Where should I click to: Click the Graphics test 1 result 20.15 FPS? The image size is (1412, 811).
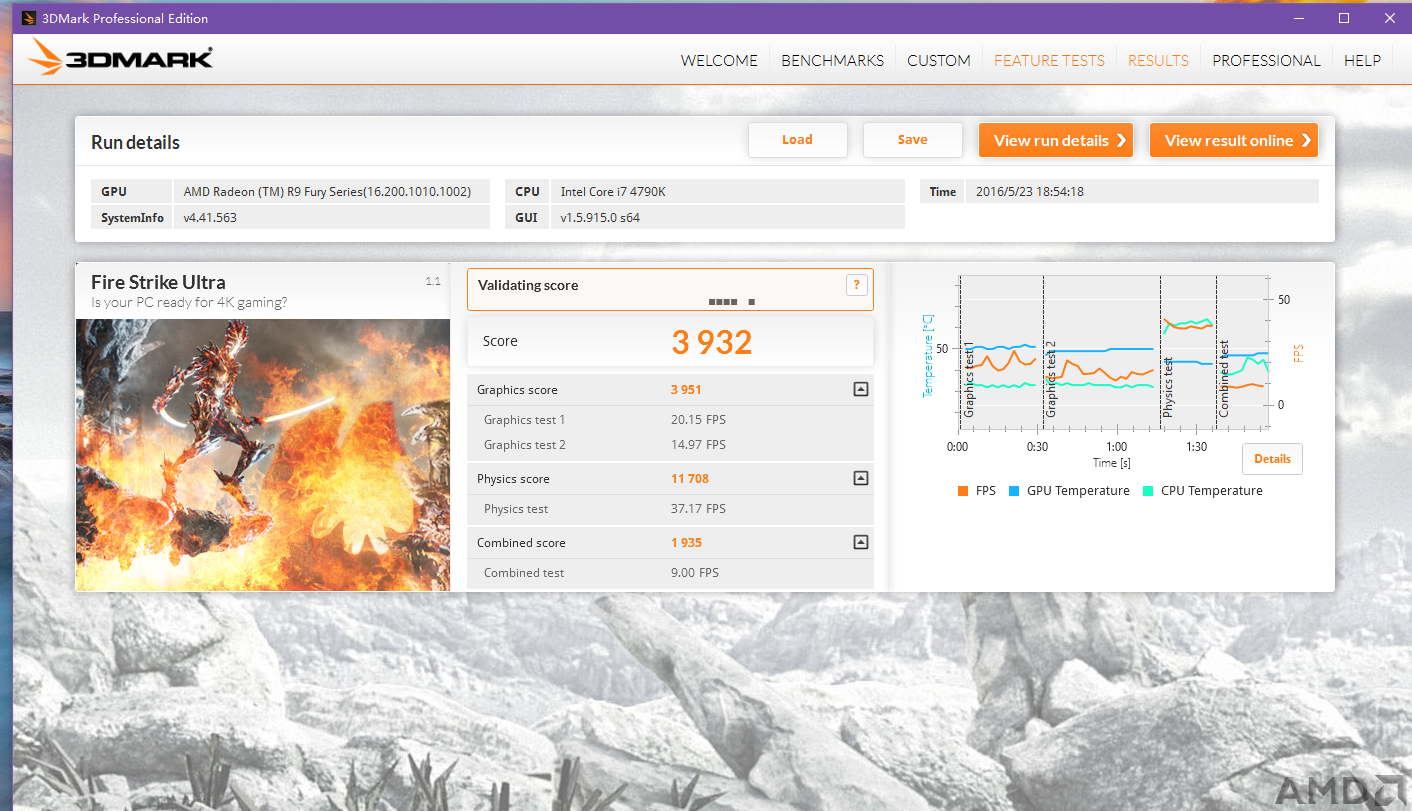pyautogui.click(x=698, y=420)
